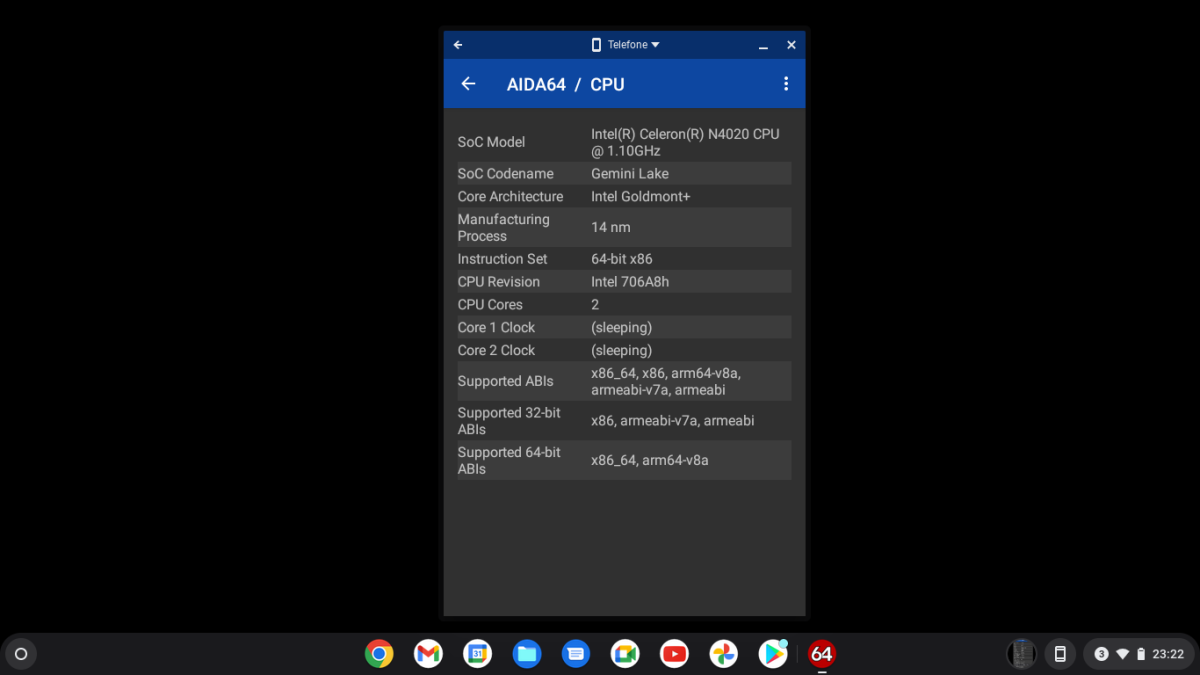Click the 'x86_64, arm64-v8a' value
Screen dimensions: 1200x675
coord(649,460)
